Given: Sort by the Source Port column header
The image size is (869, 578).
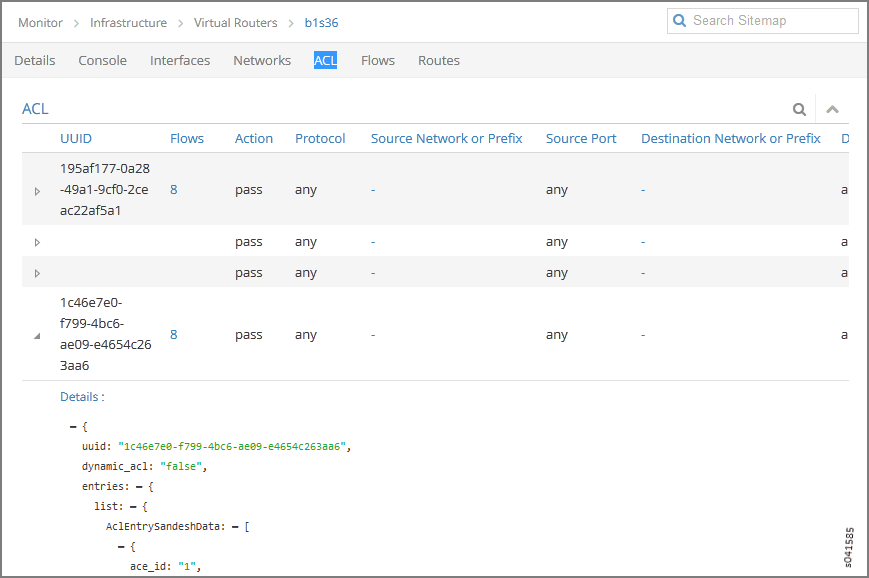Looking at the screenshot, I should pos(581,139).
